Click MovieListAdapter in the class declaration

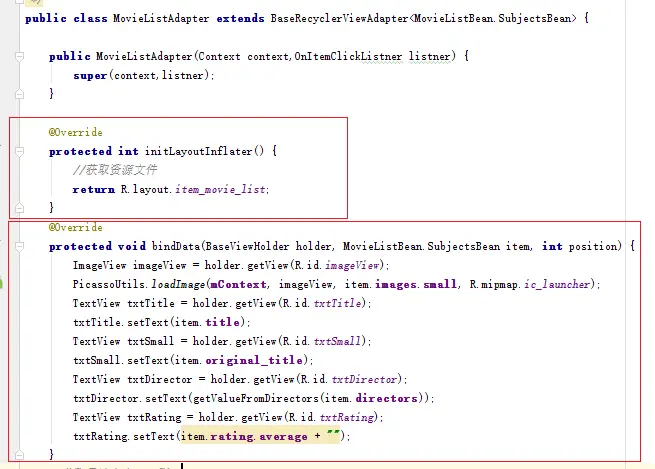pos(161,18)
